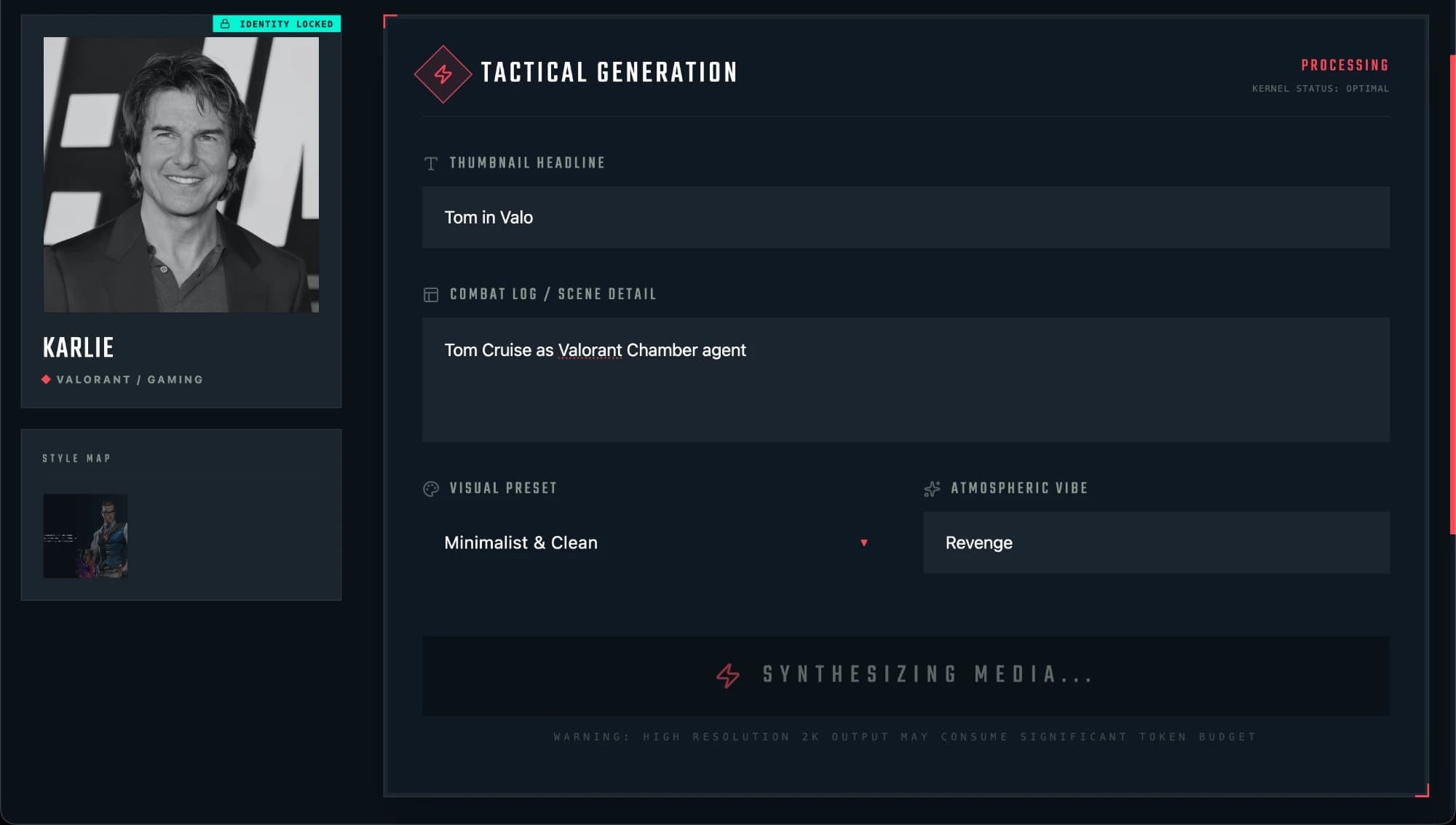The width and height of the screenshot is (1456, 825).
Task: Click the black-and-white profile portrait photo
Action: pos(181,175)
